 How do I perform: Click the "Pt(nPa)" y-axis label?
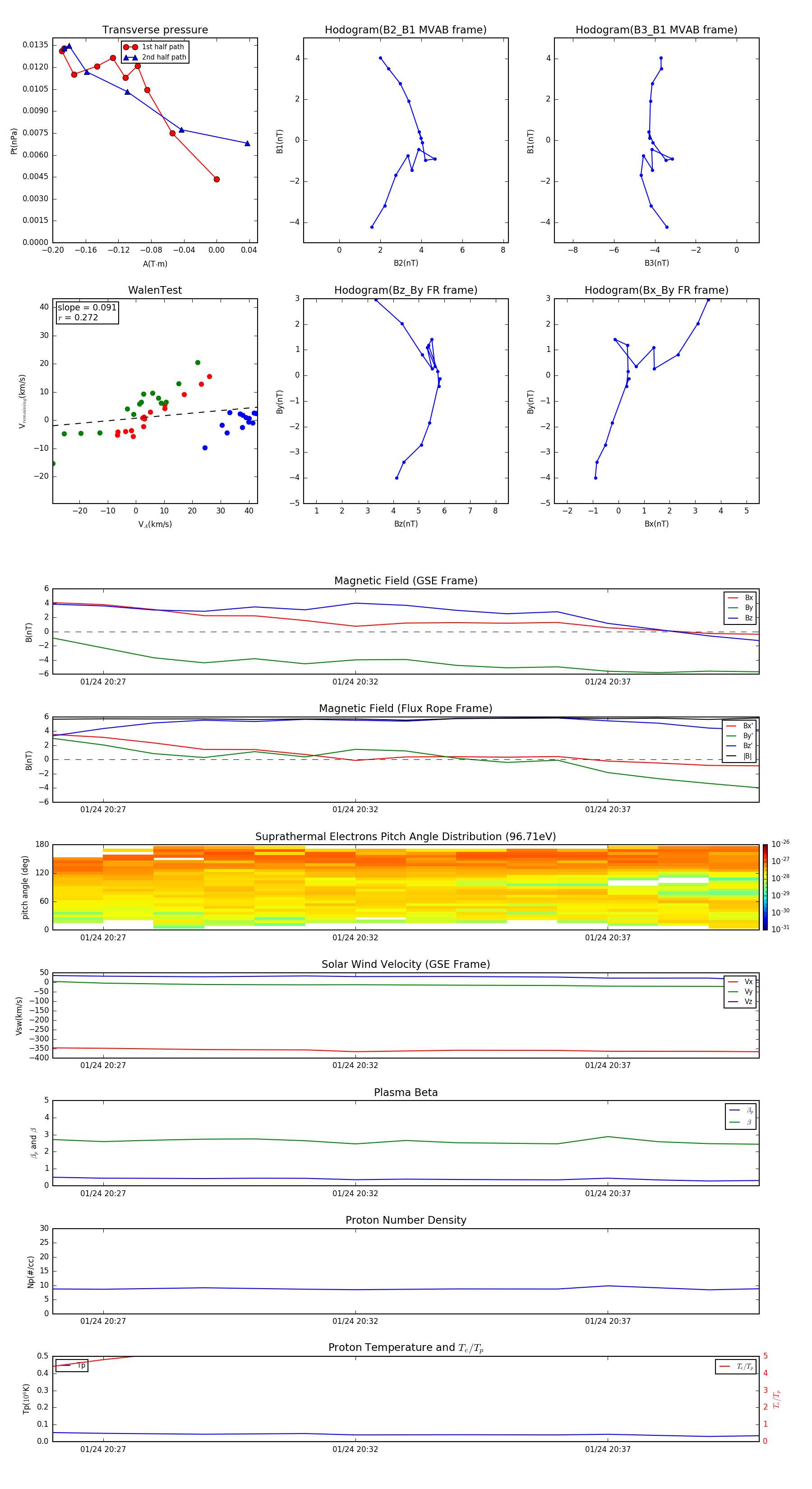tap(14, 141)
